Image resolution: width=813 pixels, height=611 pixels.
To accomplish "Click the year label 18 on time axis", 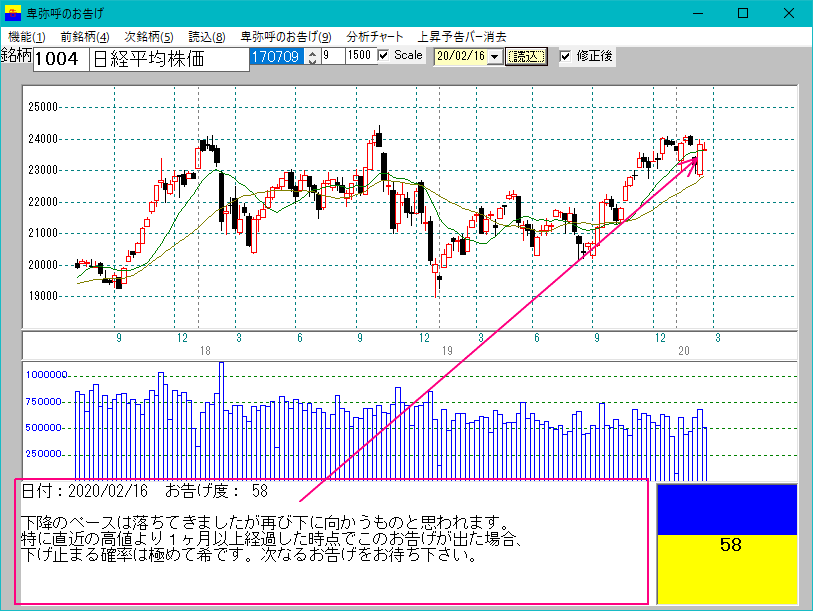I will coord(205,351).
